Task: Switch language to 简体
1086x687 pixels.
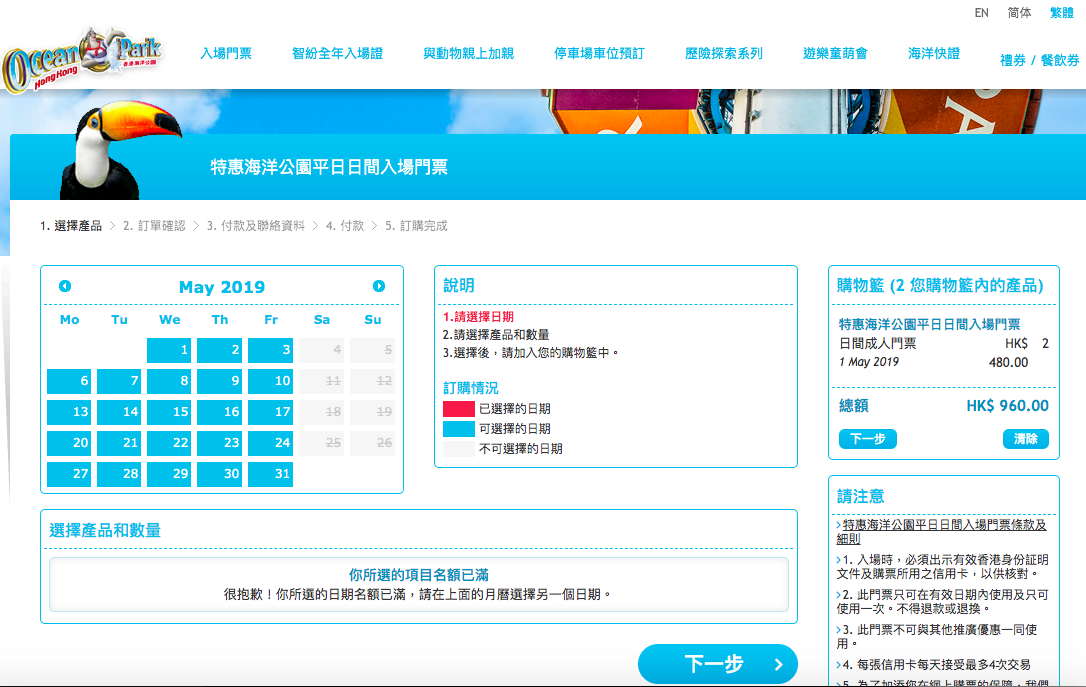Action: point(1019,12)
